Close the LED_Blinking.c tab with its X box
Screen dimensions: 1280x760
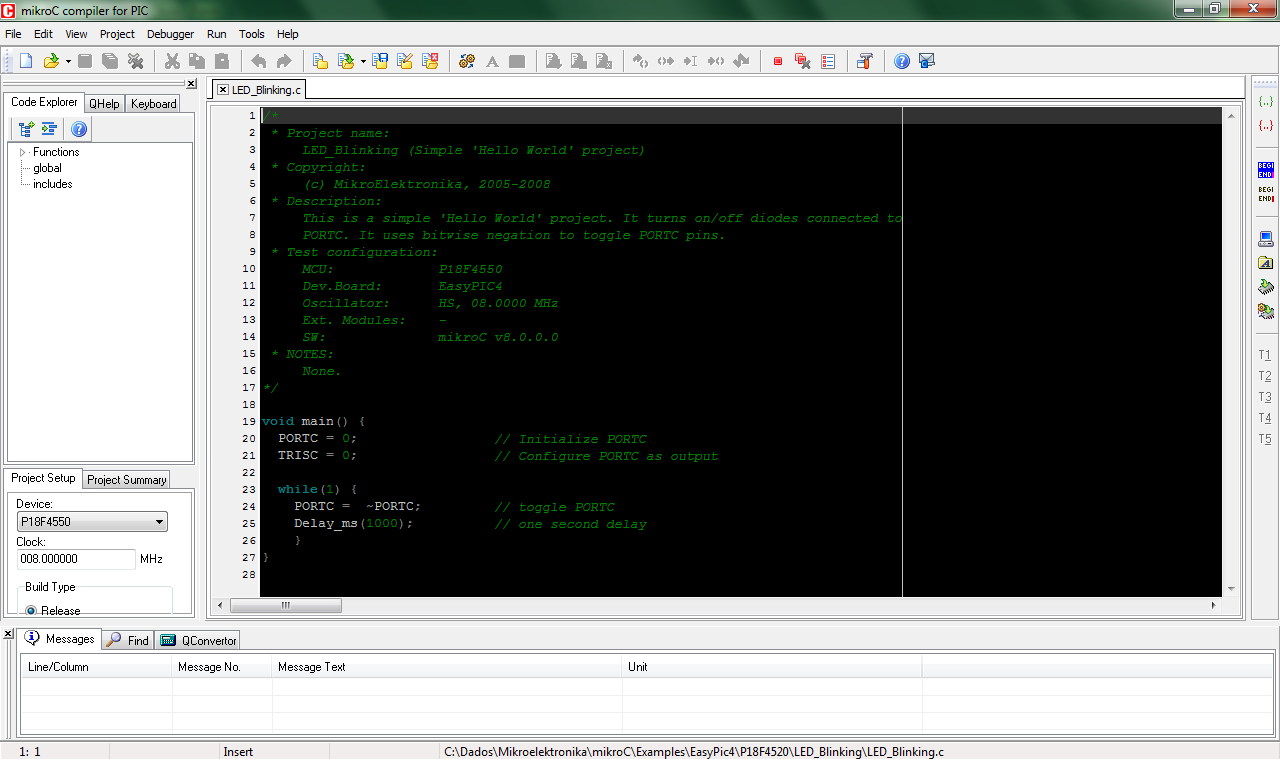pyautogui.click(x=223, y=89)
